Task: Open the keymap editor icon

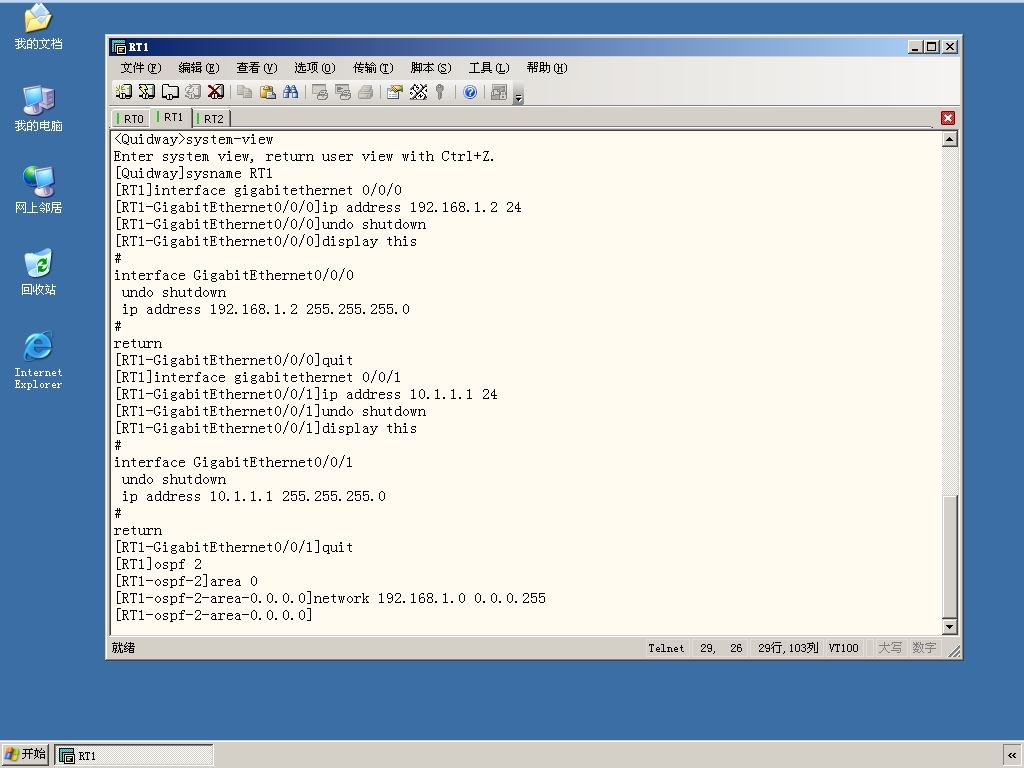Action: click(x=418, y=92)
